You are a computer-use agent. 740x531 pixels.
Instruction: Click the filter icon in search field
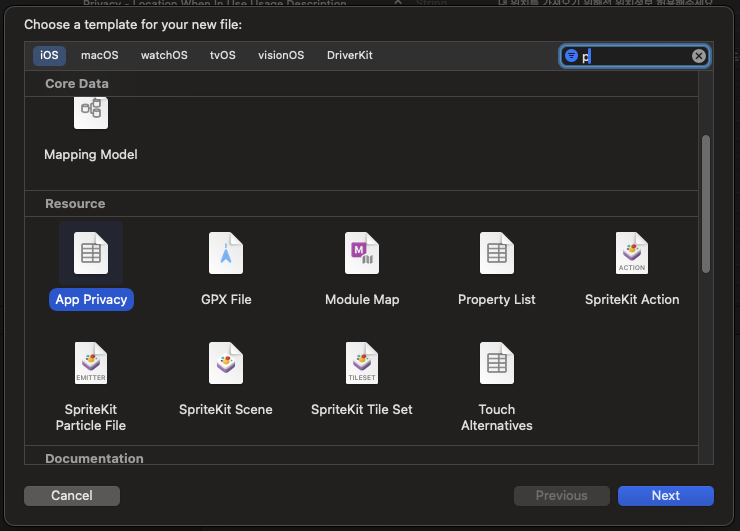571,56
